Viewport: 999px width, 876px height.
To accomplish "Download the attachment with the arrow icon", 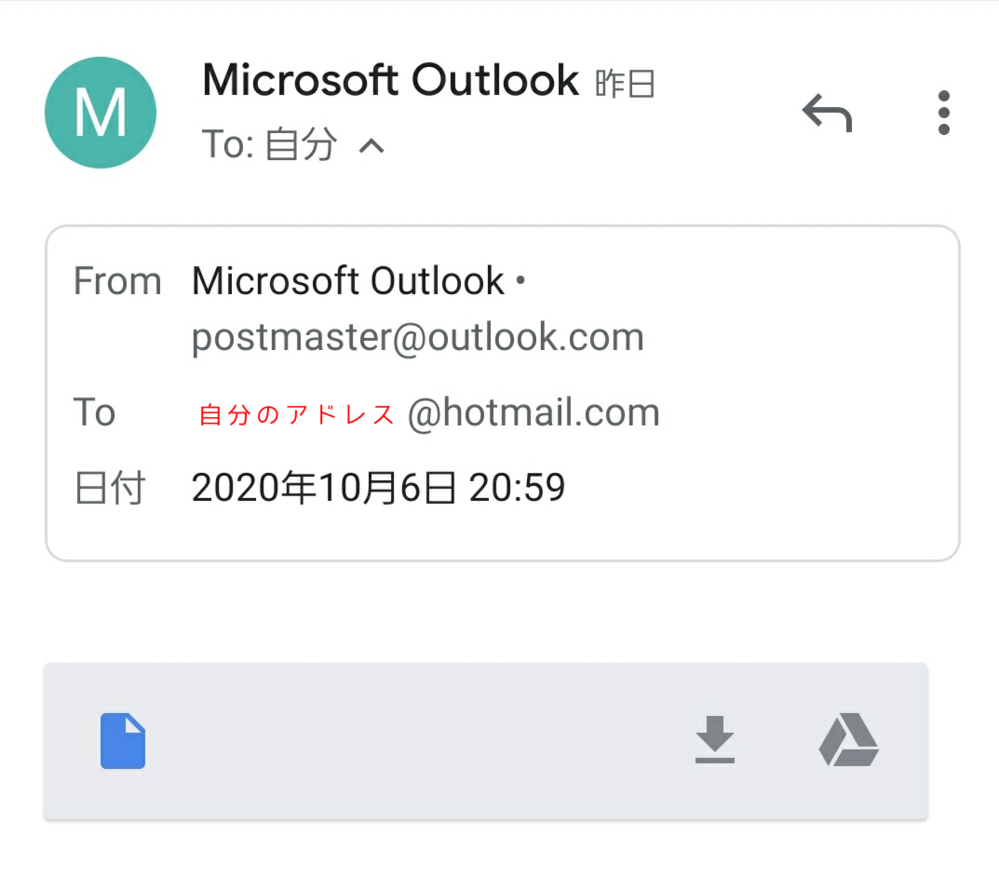I will pos(715,741).
